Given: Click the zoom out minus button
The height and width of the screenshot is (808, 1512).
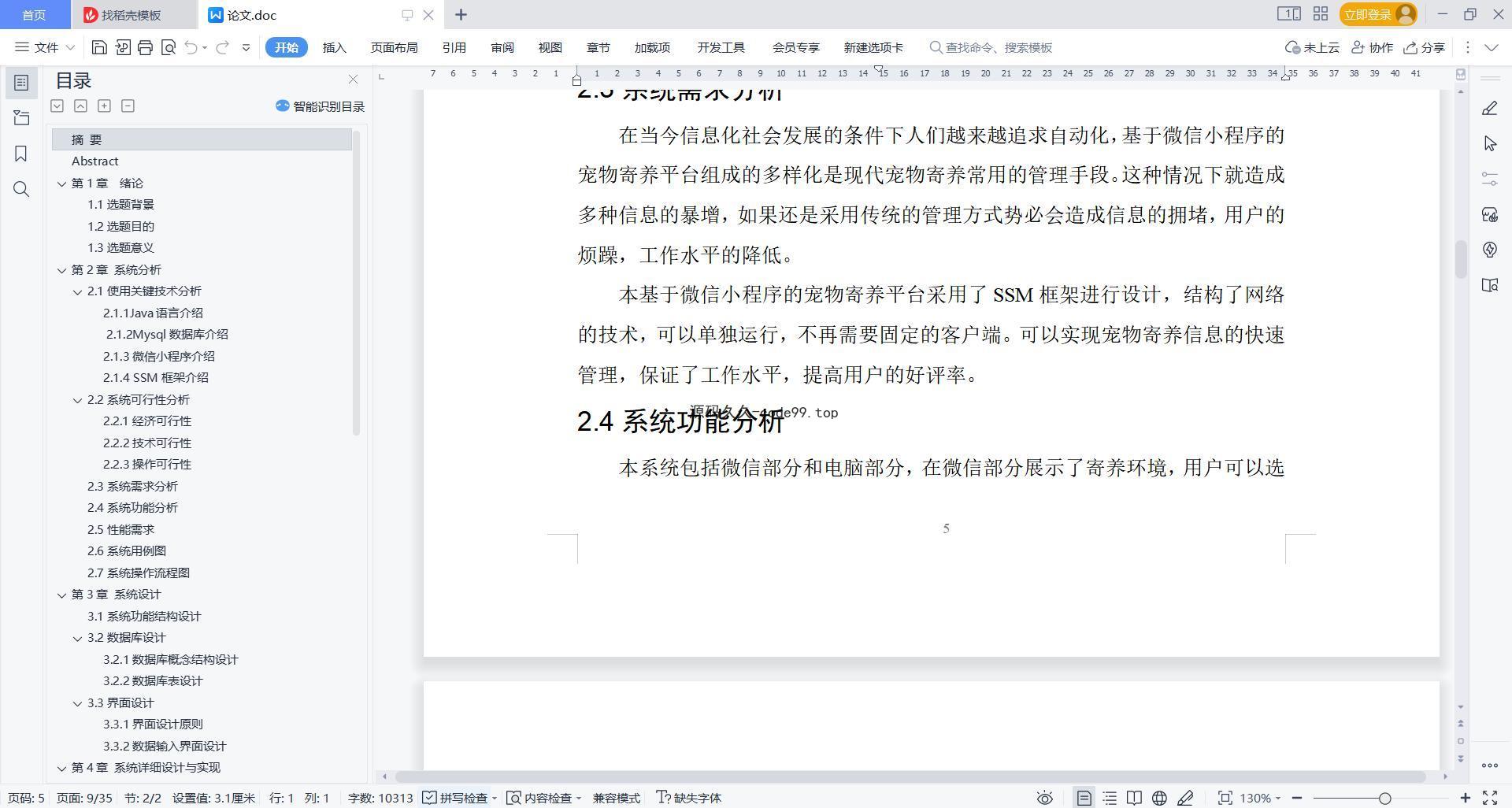Looking at the screenshot, I should 1296,798.
